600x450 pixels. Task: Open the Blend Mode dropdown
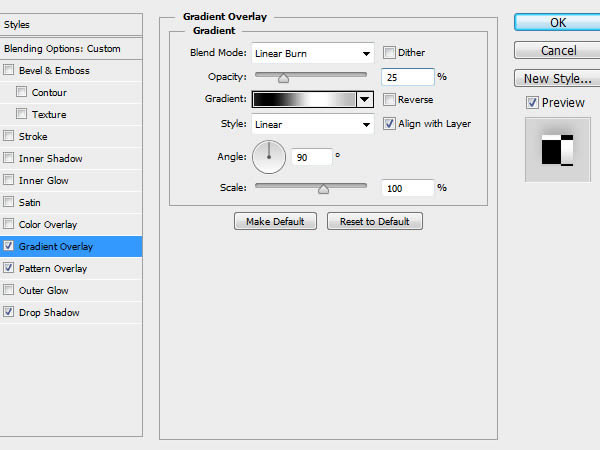pos(313,53)
